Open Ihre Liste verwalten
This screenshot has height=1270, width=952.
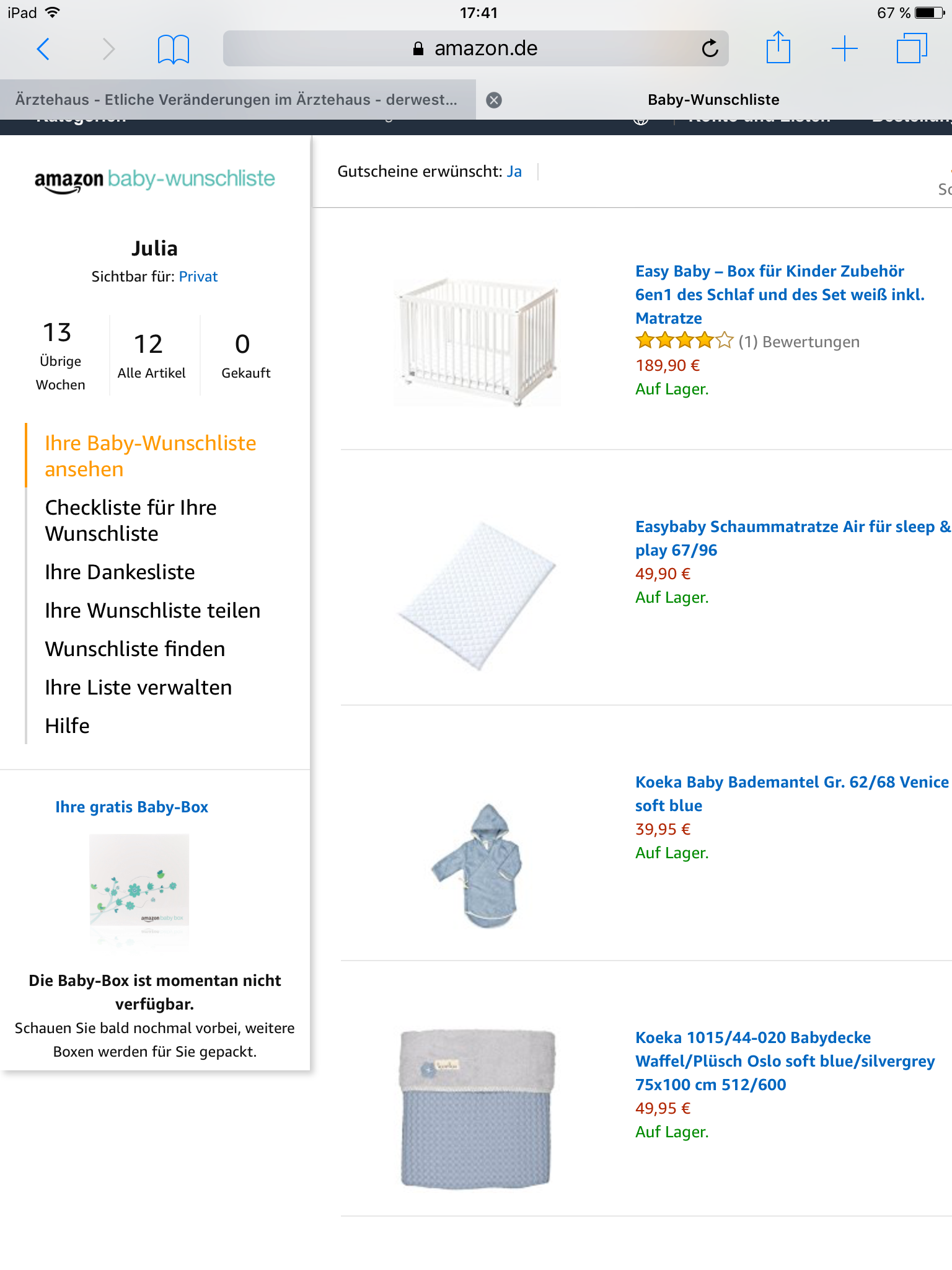click(138, 687)
